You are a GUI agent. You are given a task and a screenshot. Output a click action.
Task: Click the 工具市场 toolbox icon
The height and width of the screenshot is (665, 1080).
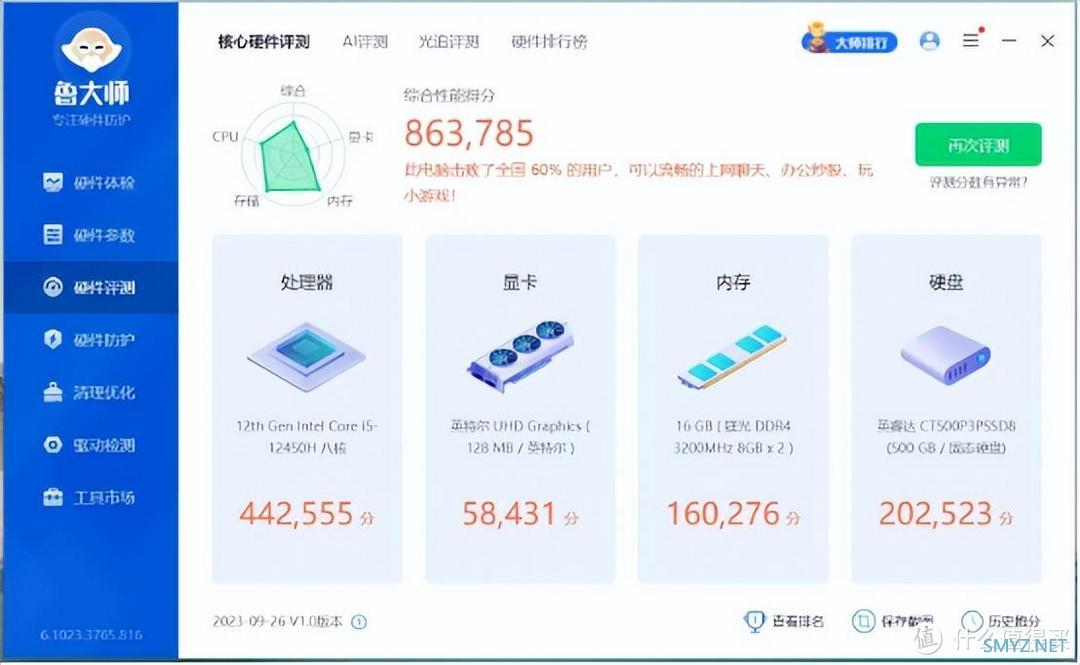tap(53, 497)
